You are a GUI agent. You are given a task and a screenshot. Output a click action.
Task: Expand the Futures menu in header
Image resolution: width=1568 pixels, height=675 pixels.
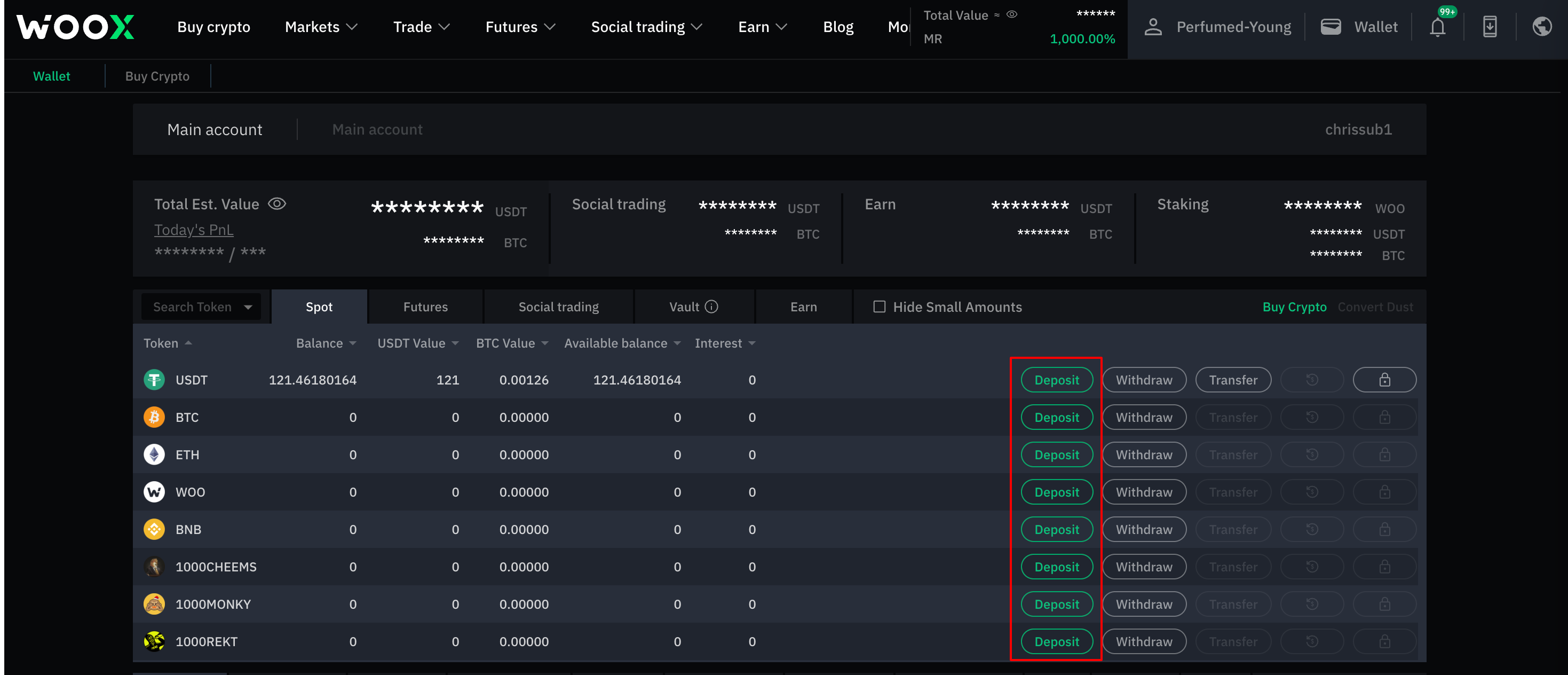[x=520, y=27]
